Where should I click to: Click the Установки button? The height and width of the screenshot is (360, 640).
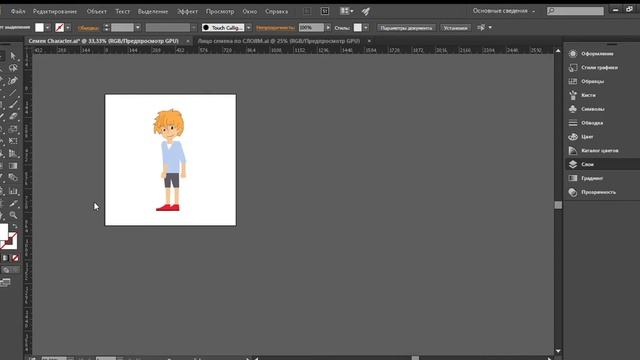coord(455,28)
